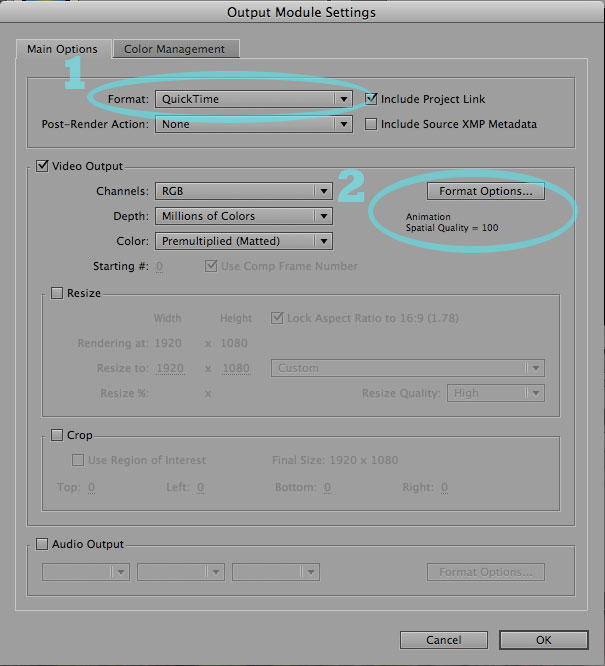Toggle Use Comp Frame Number checkbox

[x=211, y=266]
